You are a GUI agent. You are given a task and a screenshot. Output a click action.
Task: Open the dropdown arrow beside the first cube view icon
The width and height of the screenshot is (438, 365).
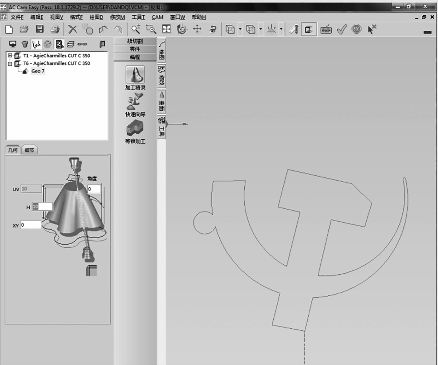tap(240, 29)
